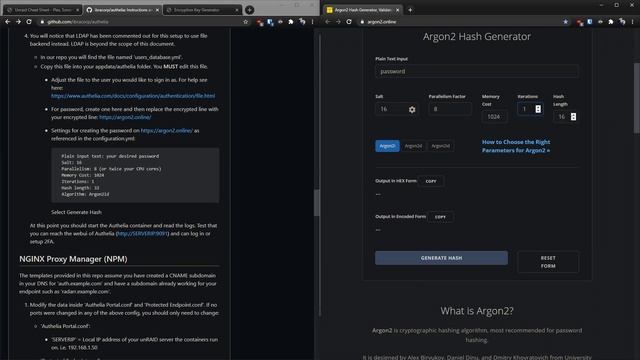The height and width of the screenshot is (360, 640).
Task: Open puzzle-piece Extensions menu in argon2.online window
Action: [611, 22]
